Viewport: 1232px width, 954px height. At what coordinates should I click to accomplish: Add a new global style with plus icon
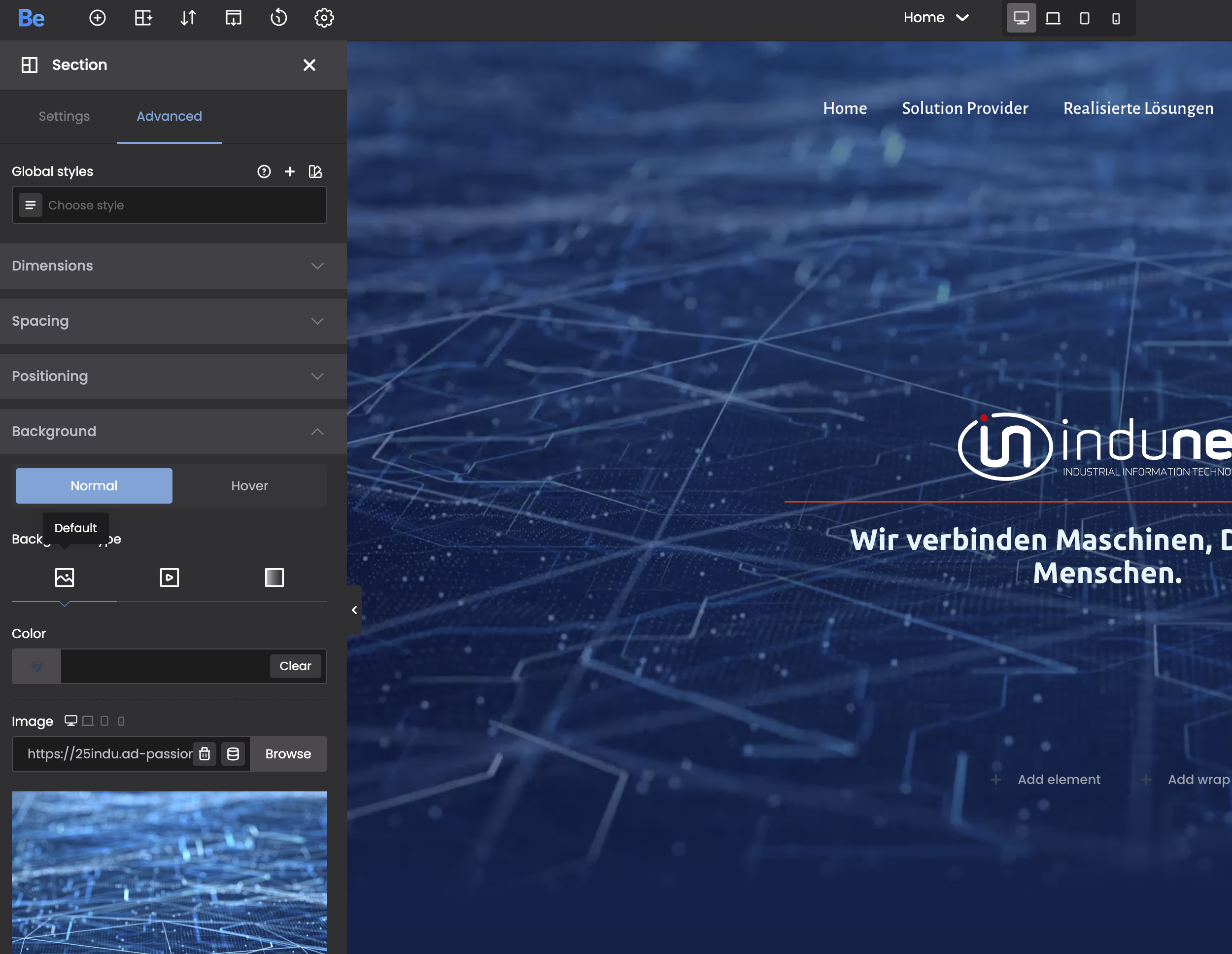click(x=289, y=171)
